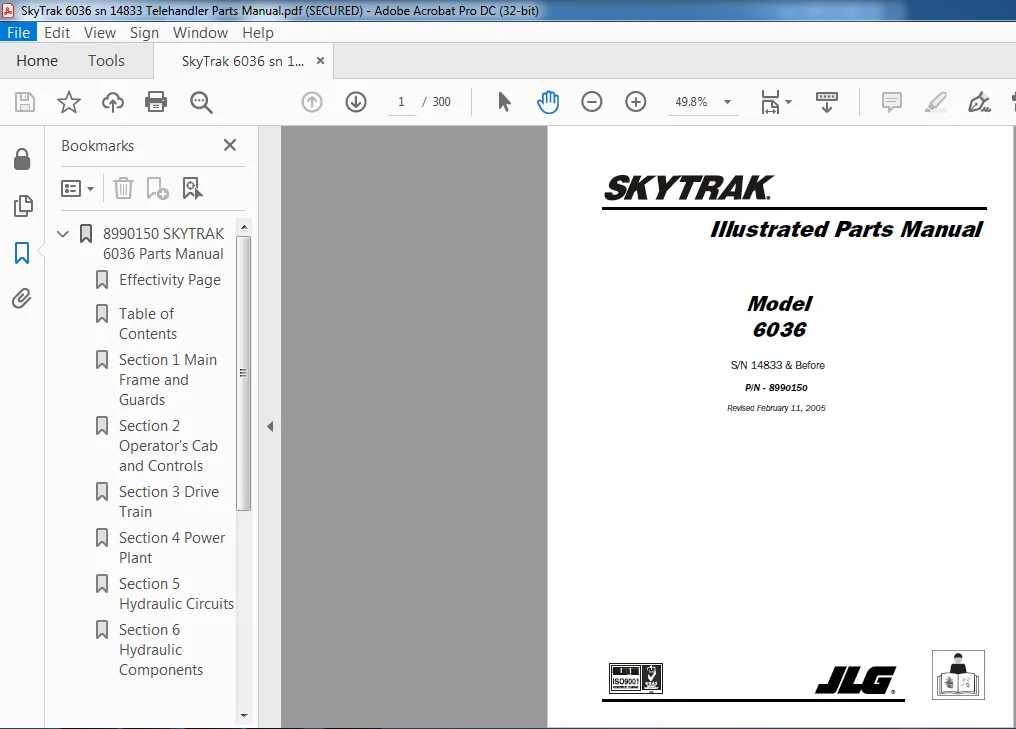Upload file to Document Cloud
1016x729 pixels.
tap(113, 102)
